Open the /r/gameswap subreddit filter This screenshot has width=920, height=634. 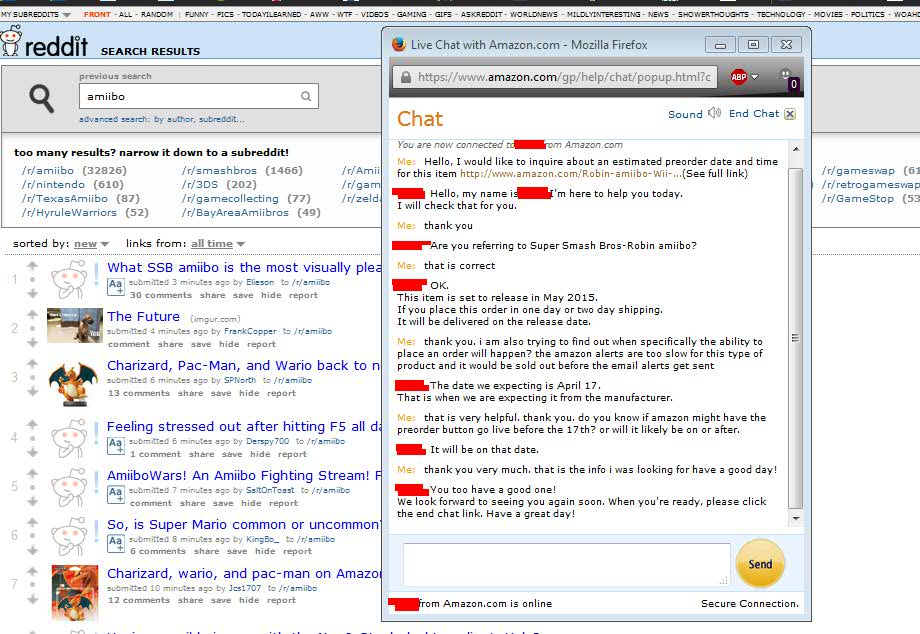pos(870,171)
